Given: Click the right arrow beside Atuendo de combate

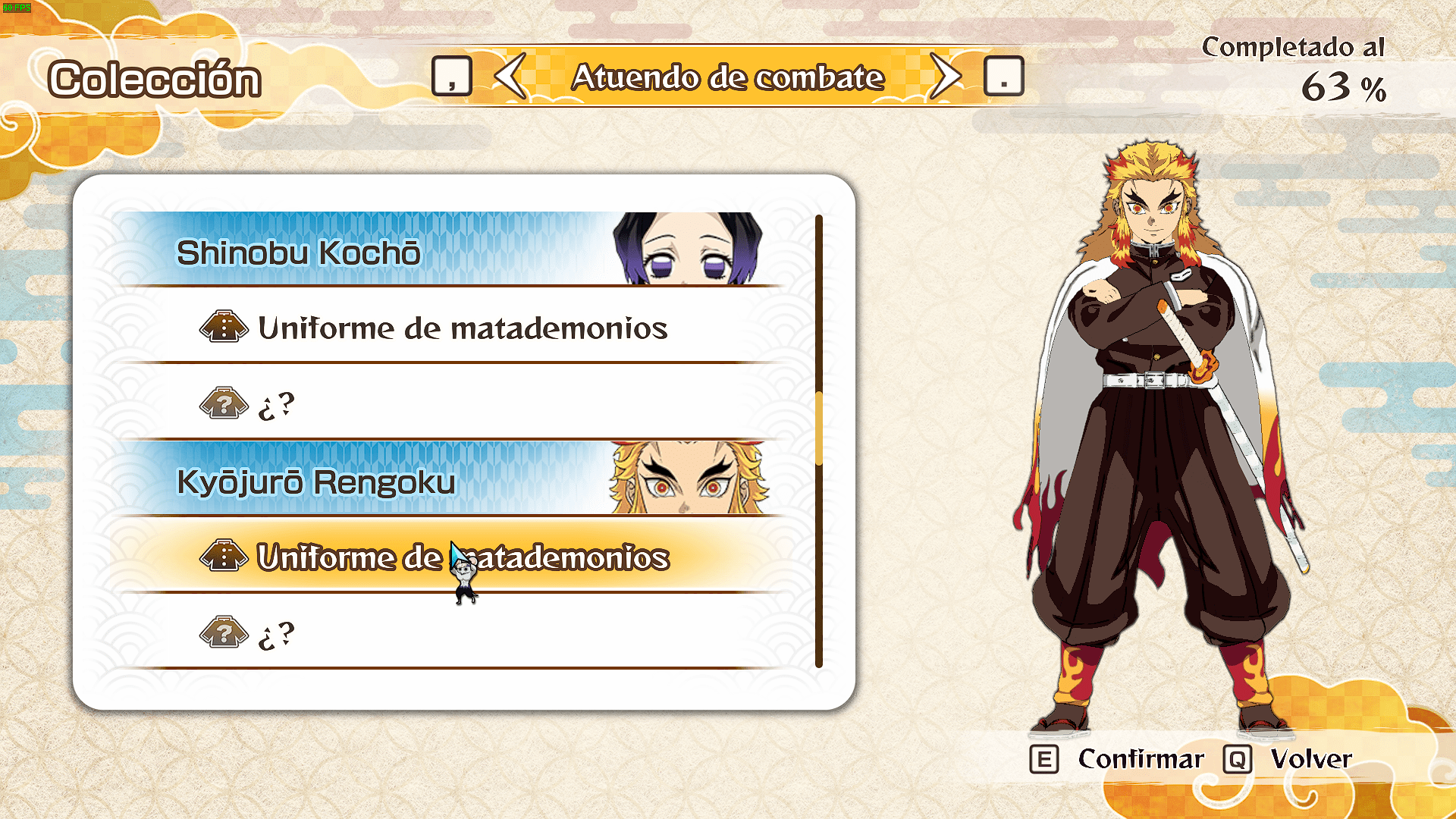Looking at the screenshot, I should click(945, 76).
